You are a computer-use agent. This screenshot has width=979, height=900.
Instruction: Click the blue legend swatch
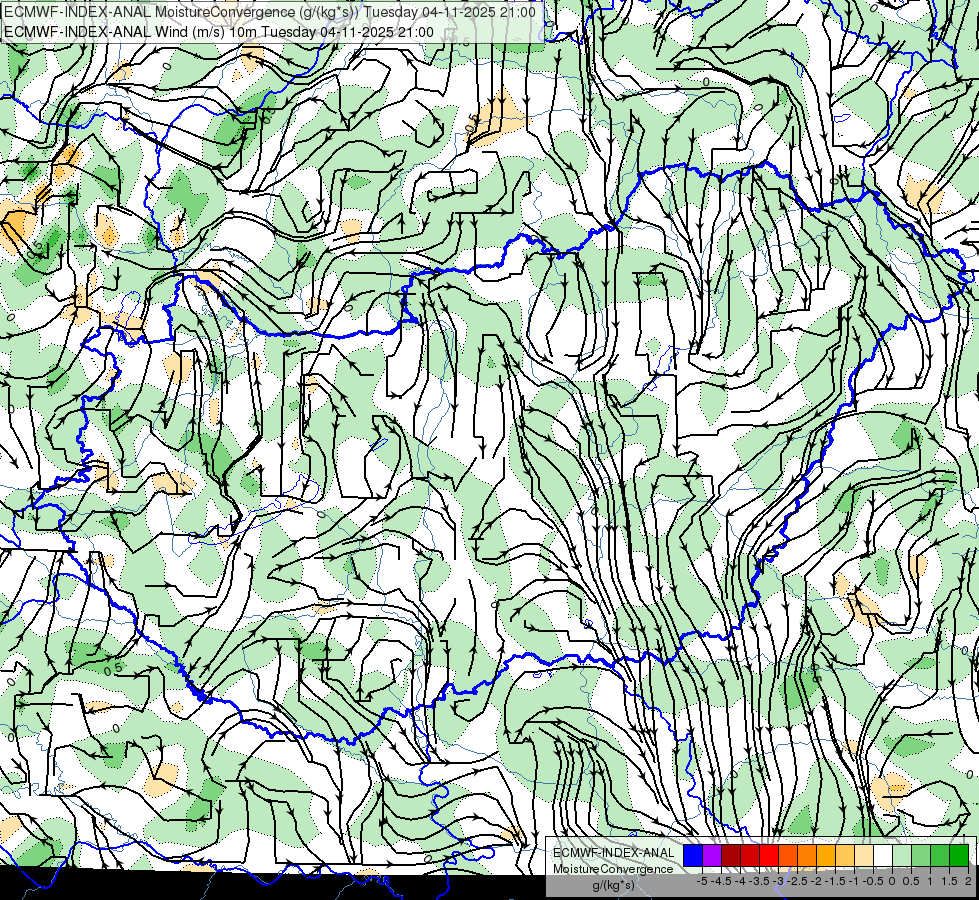pos(693,855)
